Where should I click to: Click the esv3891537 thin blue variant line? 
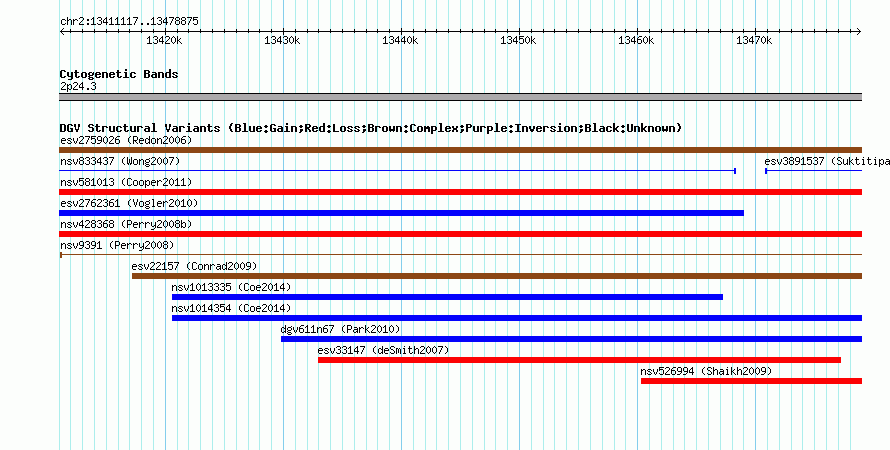point(813,171)
